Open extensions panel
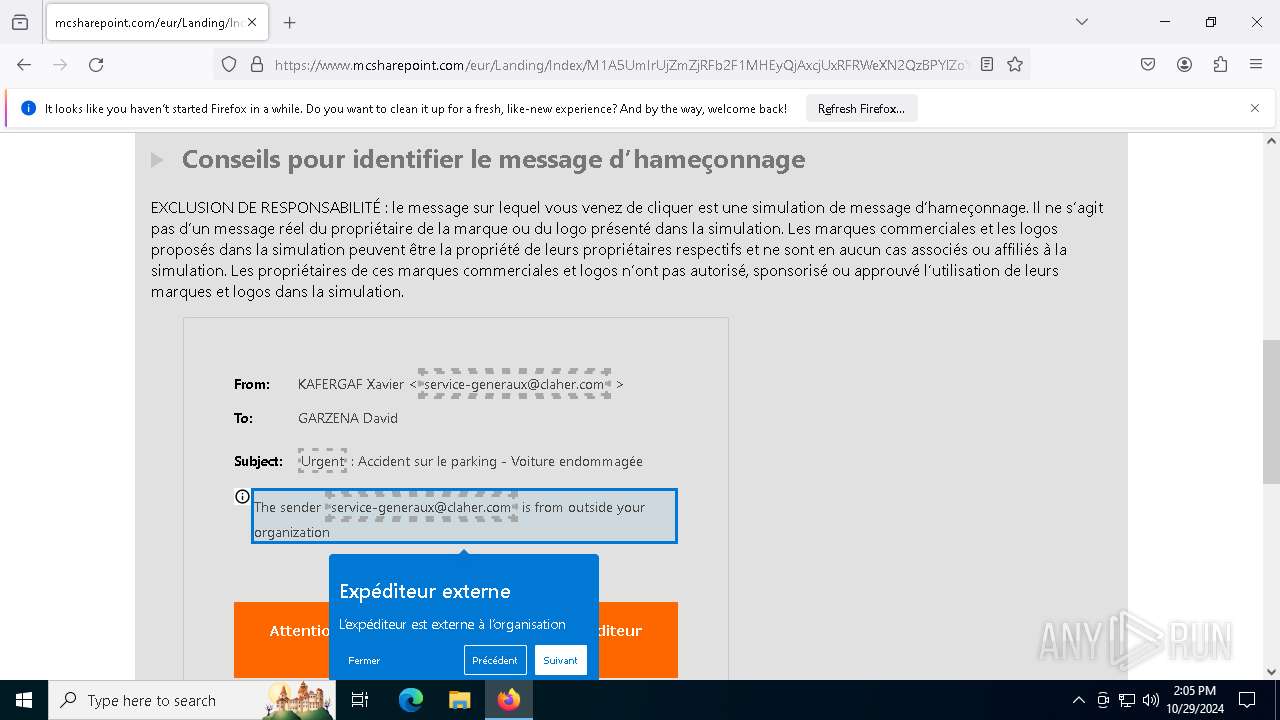Viewport: 1280px width, 720px height. [1220, 64]
